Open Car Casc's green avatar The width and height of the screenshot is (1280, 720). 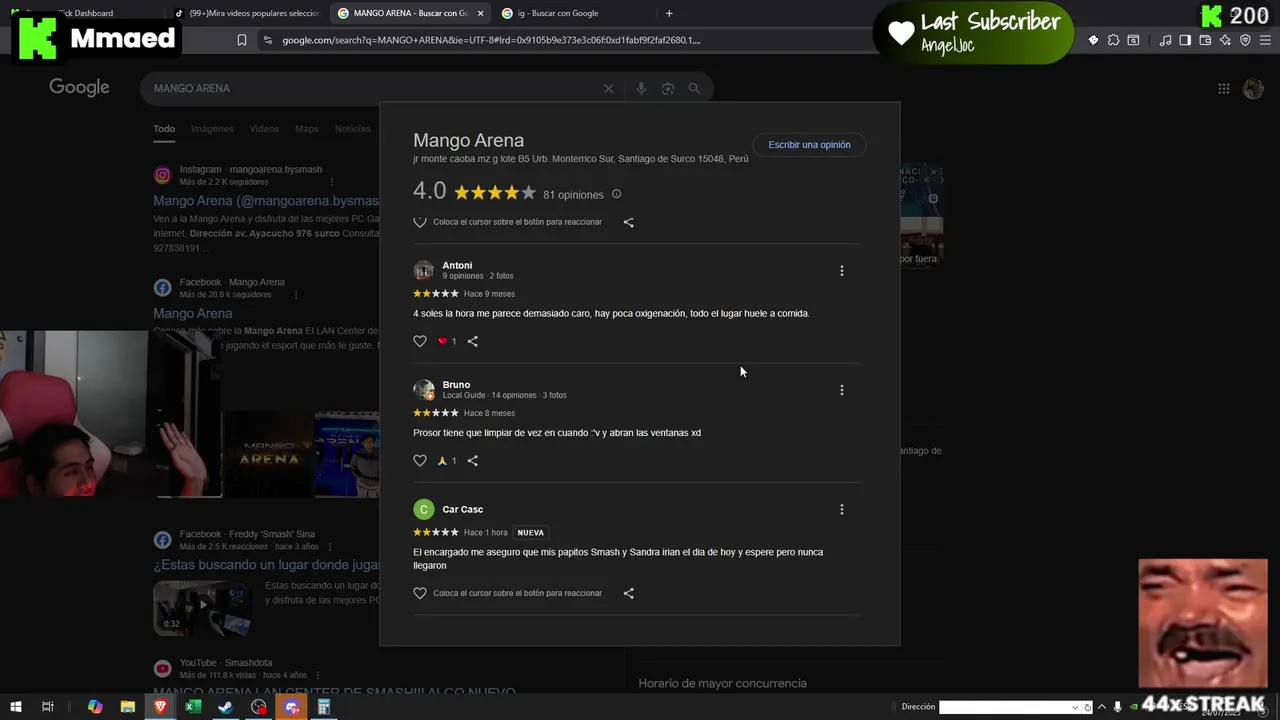(424, 509)
